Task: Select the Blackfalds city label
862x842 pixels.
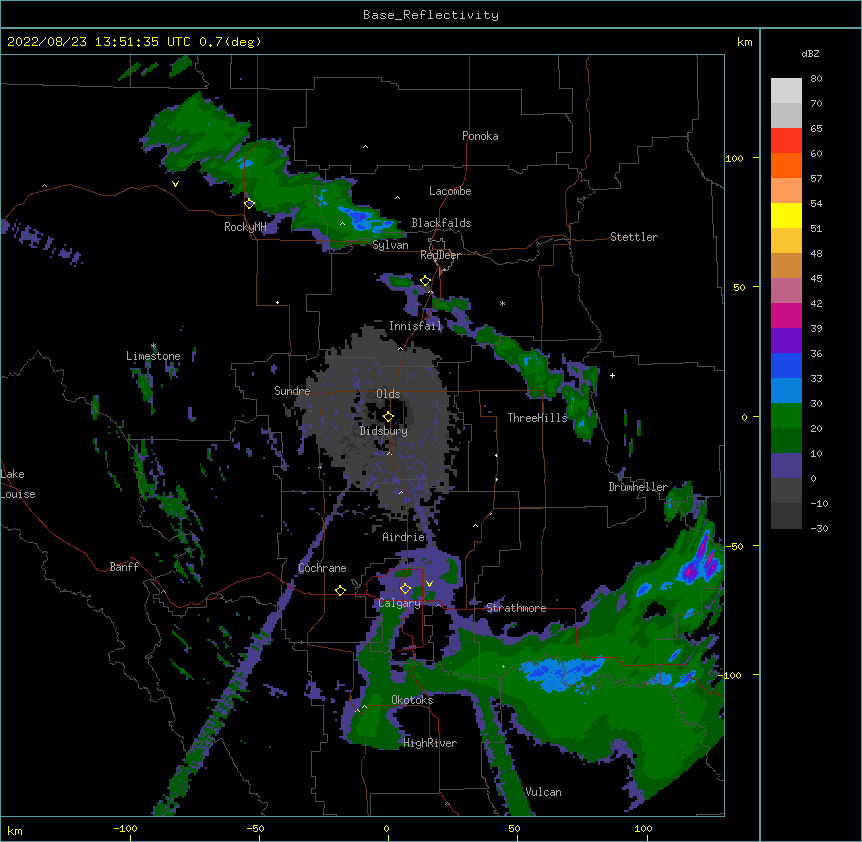Action: point(441,223)
